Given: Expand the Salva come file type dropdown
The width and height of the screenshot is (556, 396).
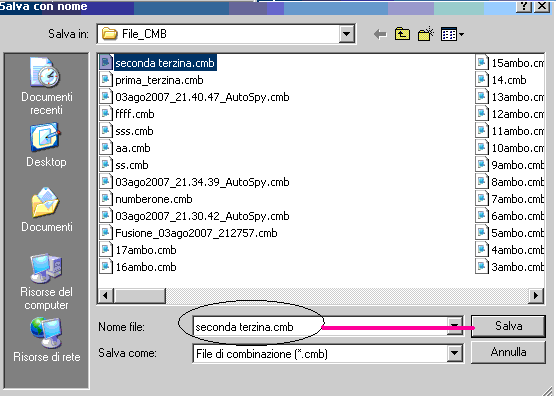Looking at the screenshot, I should (455, 353).
